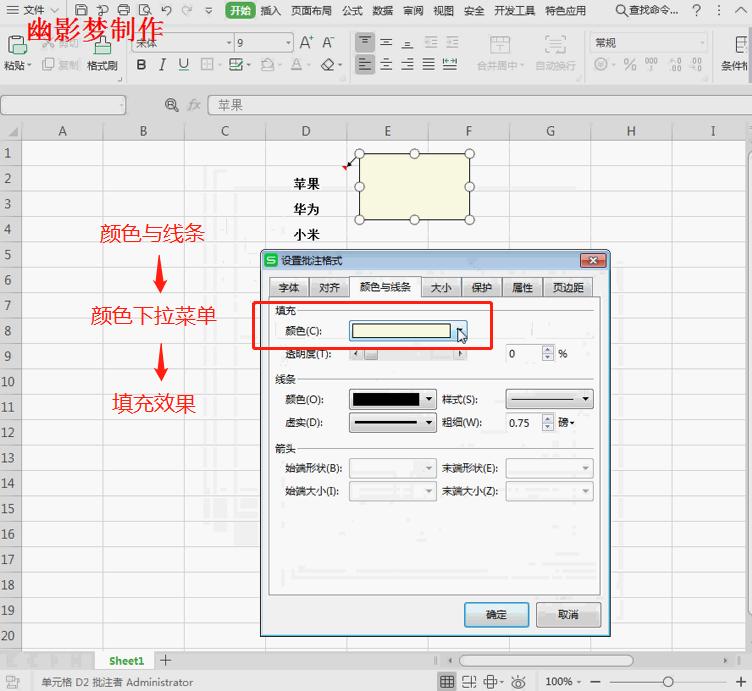Screen dimensions: 752x691
Task: Open the Font tab in the dialog
Action: pos(289,287)
